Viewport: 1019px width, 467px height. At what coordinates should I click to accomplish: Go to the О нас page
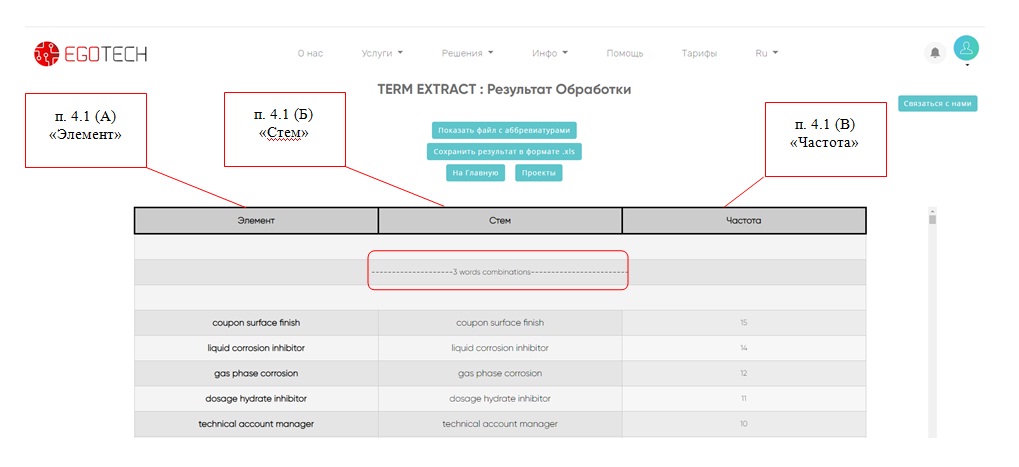310,53
